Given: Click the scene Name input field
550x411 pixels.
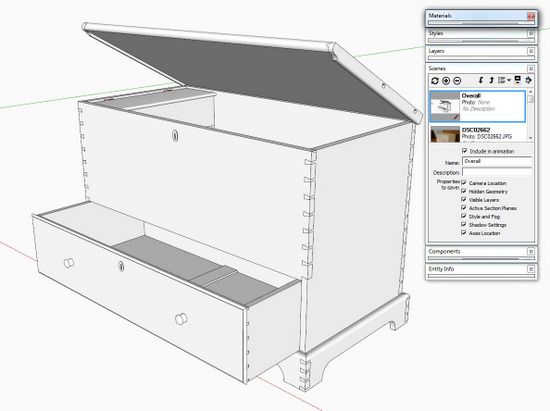Looking at the screenshot, I should tap(497, 161).
